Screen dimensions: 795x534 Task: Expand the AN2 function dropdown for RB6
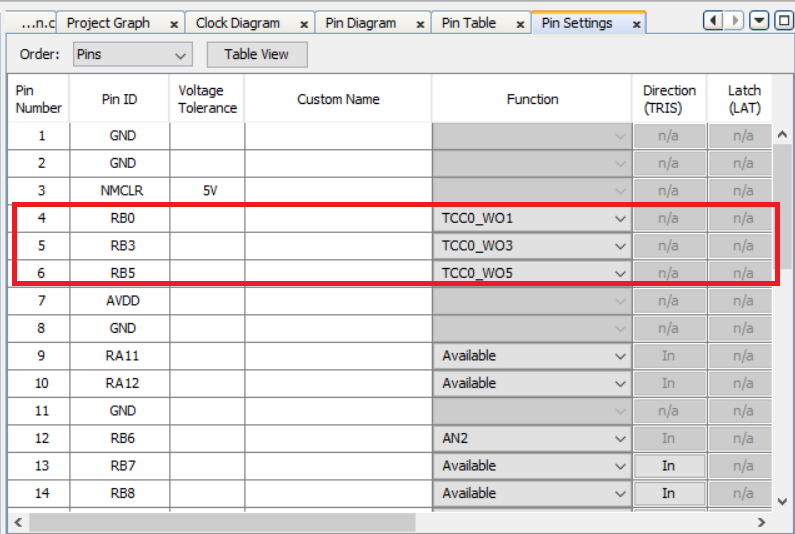[620, 438]
